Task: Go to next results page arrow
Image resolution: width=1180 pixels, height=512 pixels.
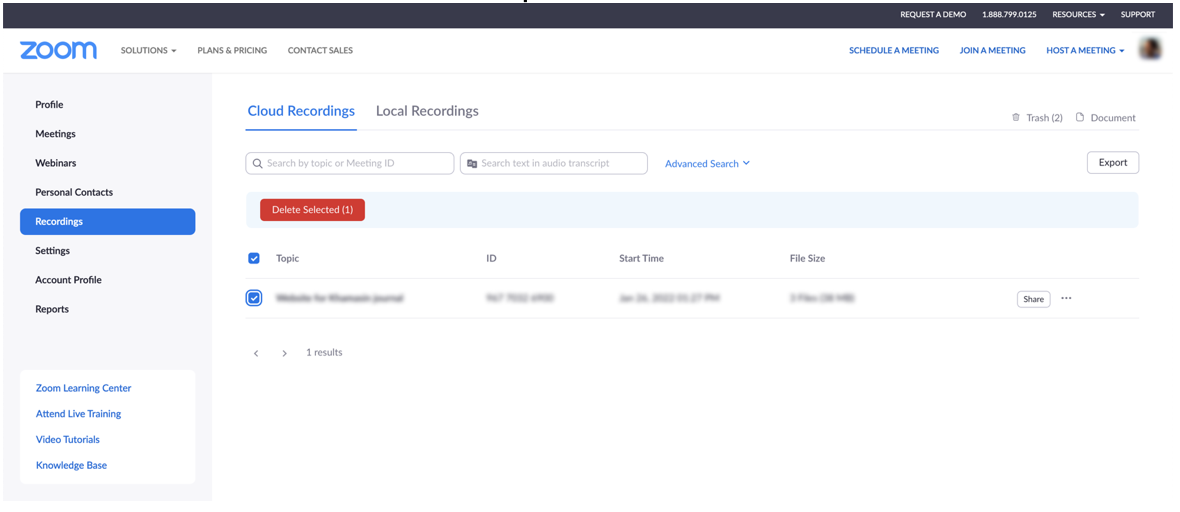Action: [284, 353]
